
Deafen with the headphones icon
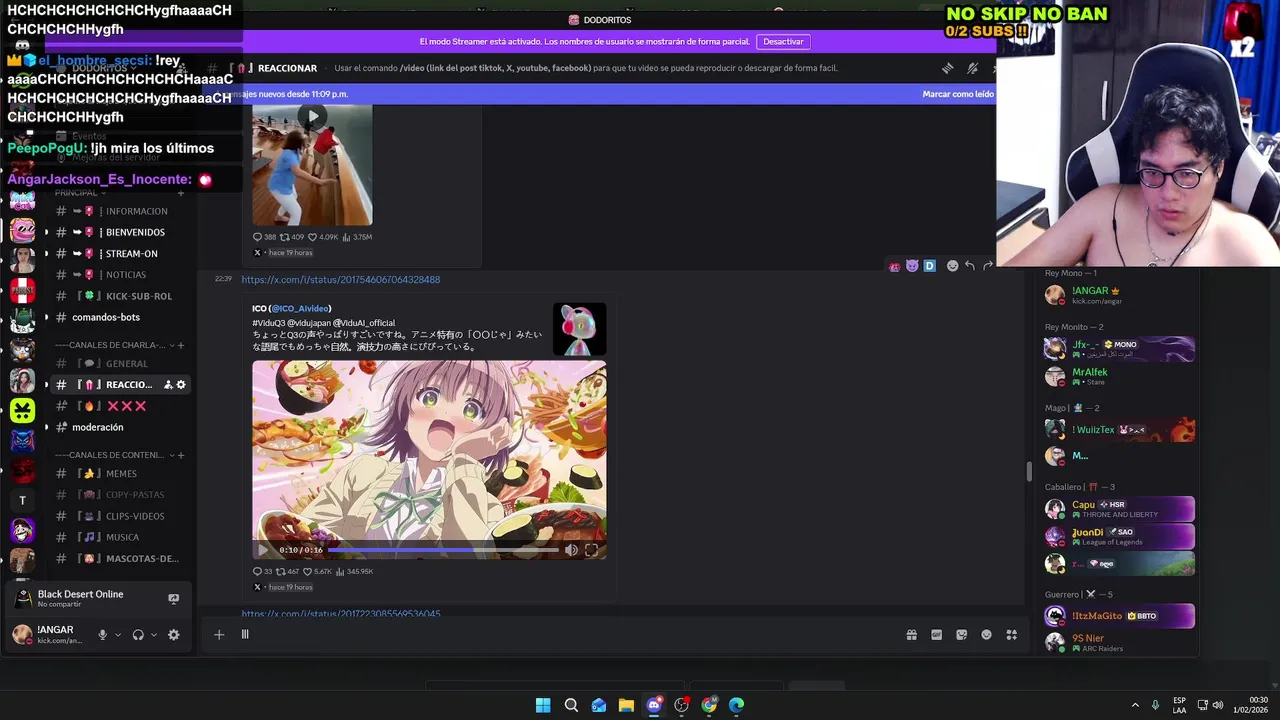coord(138,634)
